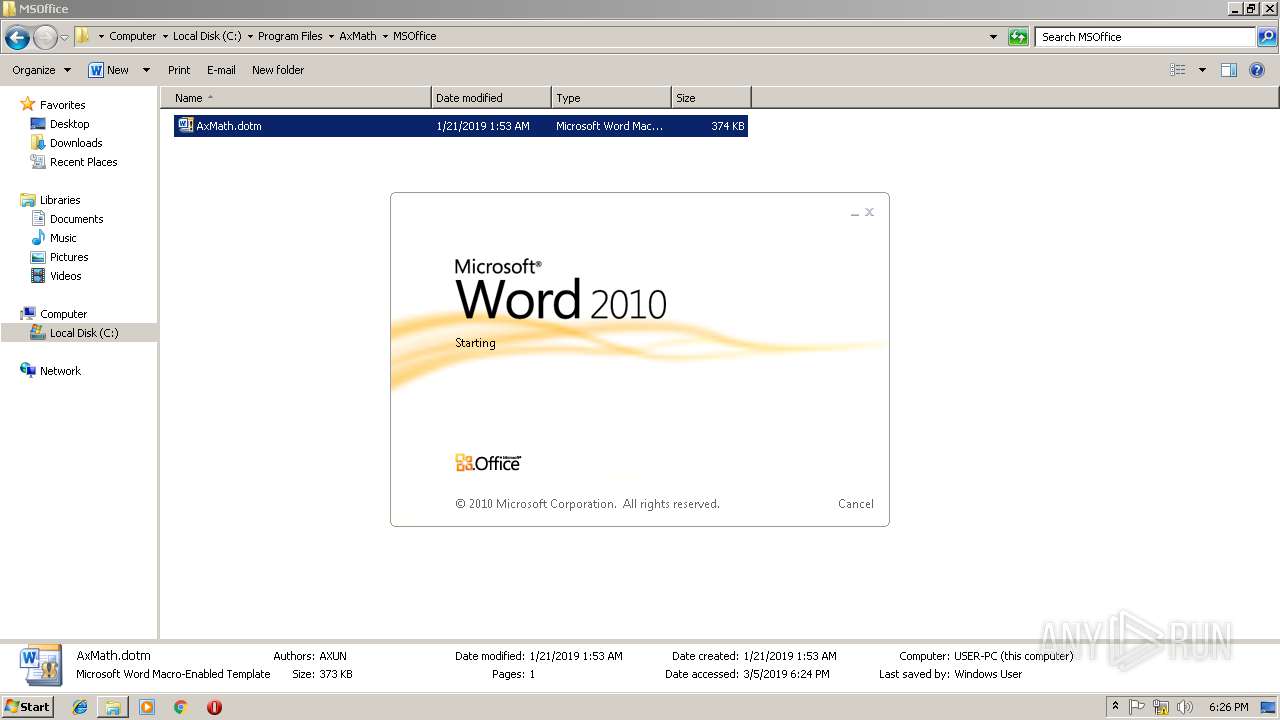Click the Search MSOffice field
This screenshot has height=720, width=1280.
coord(1146,37)
